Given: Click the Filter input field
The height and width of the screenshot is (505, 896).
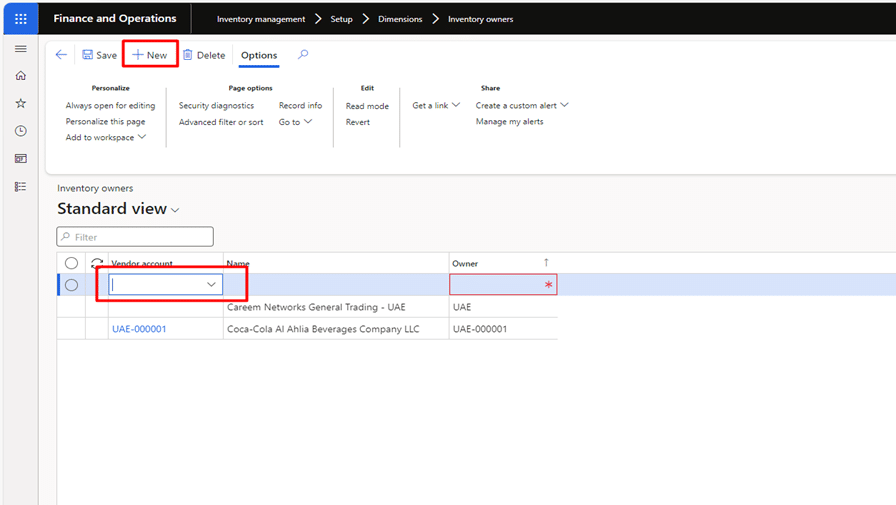Looking at the screenshot, I should (135, 237).
